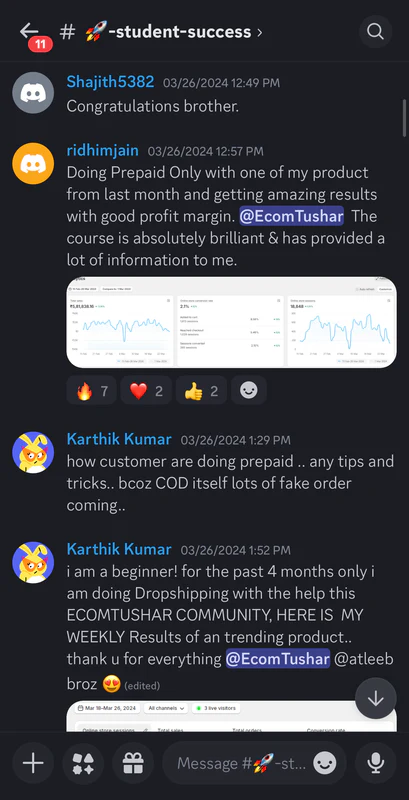Tap Karthik Kumar's avatar at 1:29 PM
The image size is (409, 800).
coord(33,453)
